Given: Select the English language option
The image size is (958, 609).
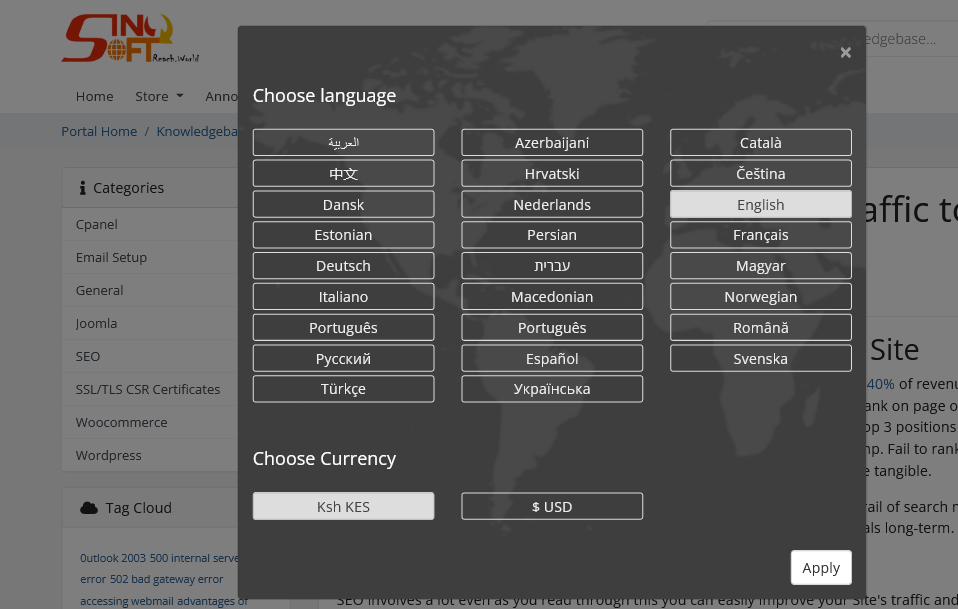Looking at the screenshot, I should [760, 203].
